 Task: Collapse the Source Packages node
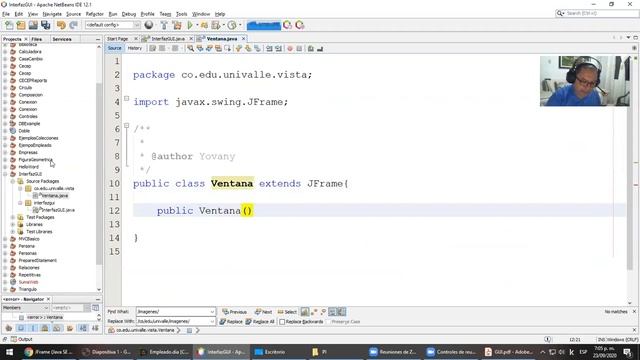tap(13, 181)
